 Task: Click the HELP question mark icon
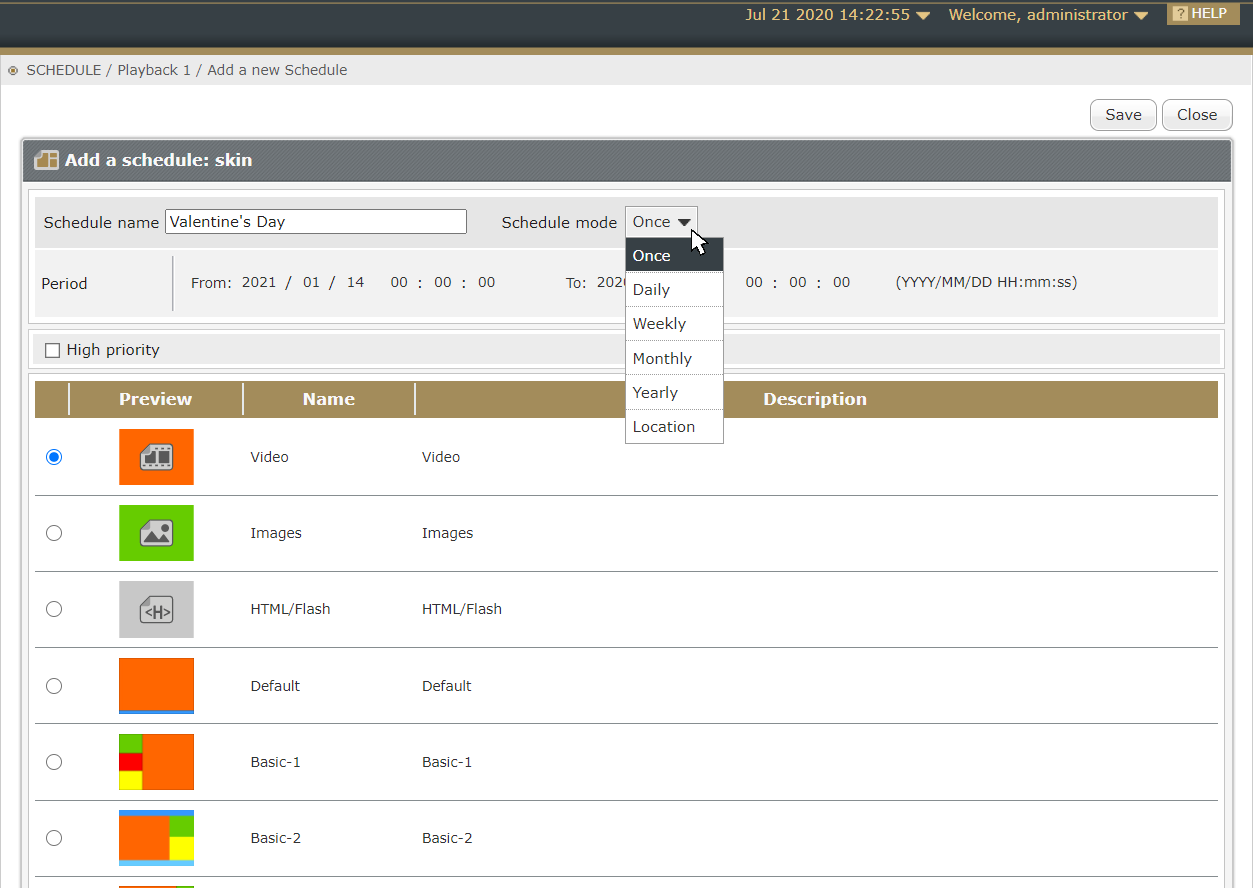click(1180, 14)
